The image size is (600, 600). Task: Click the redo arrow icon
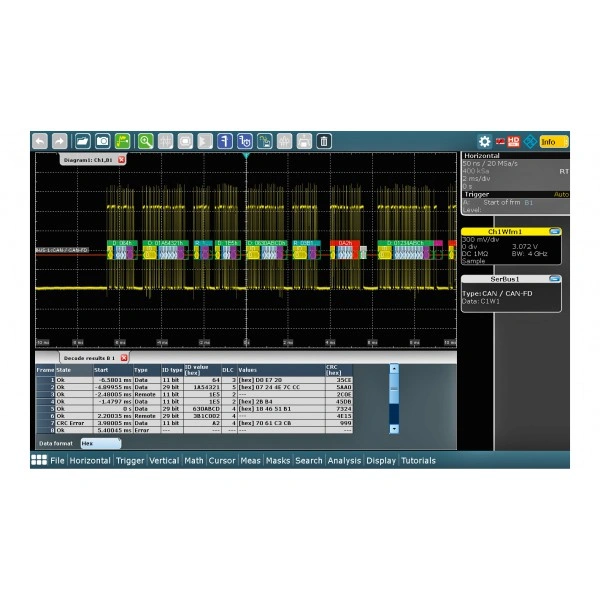[x=59, y=141]
